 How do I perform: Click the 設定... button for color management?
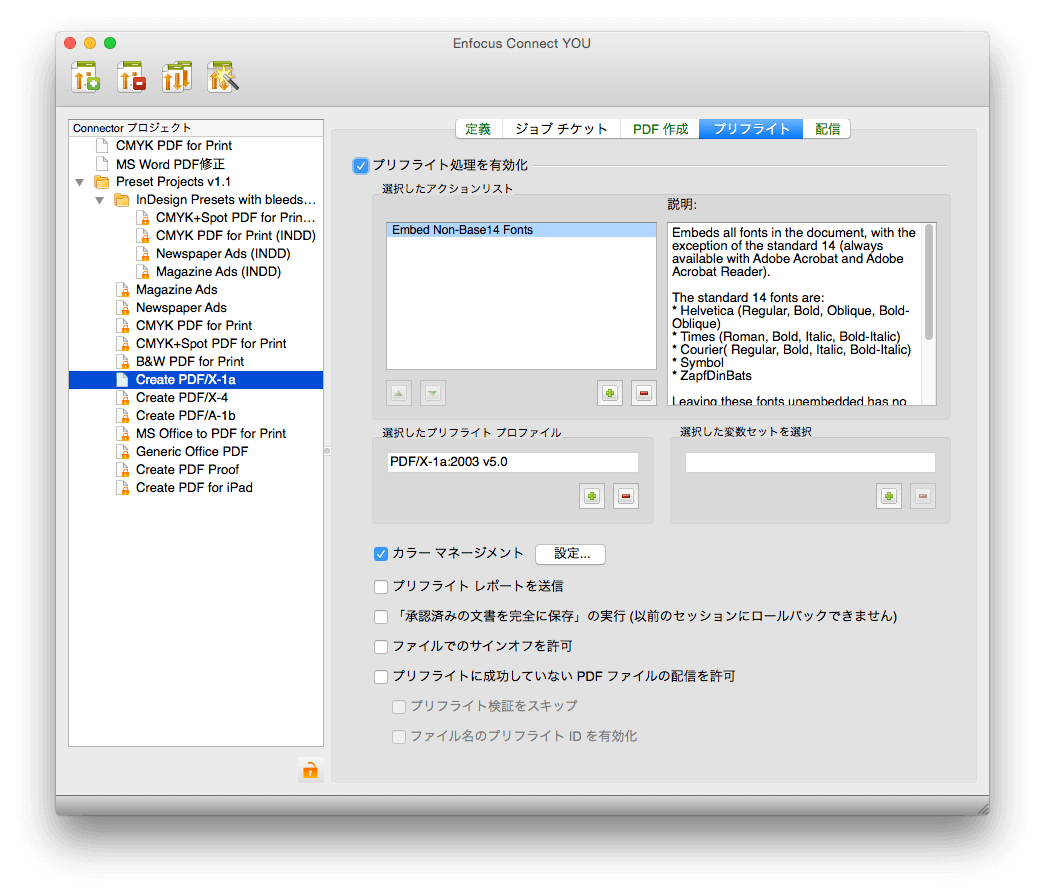[x=571, y=554]
